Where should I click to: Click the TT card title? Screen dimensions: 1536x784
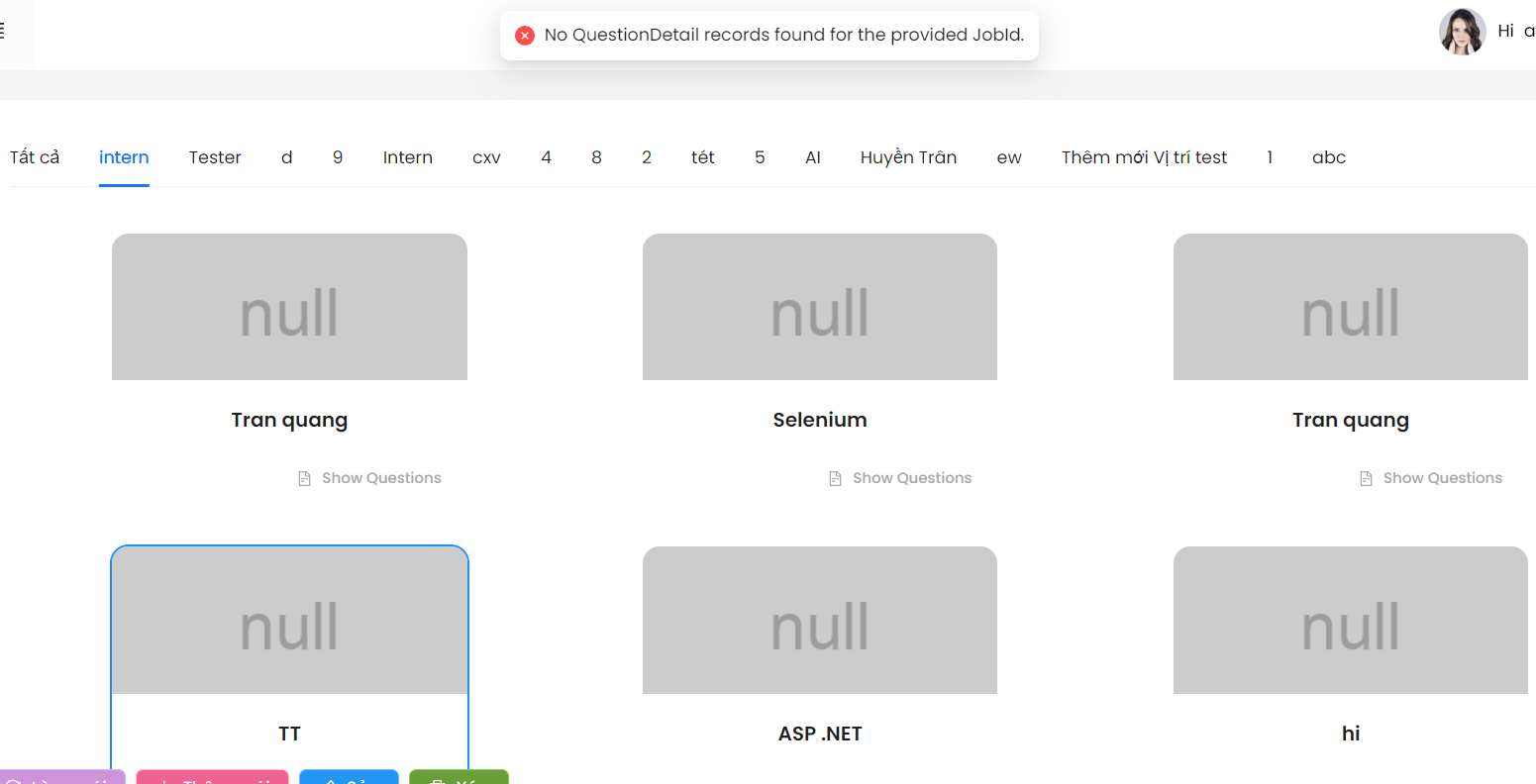(x=289, y=734)
